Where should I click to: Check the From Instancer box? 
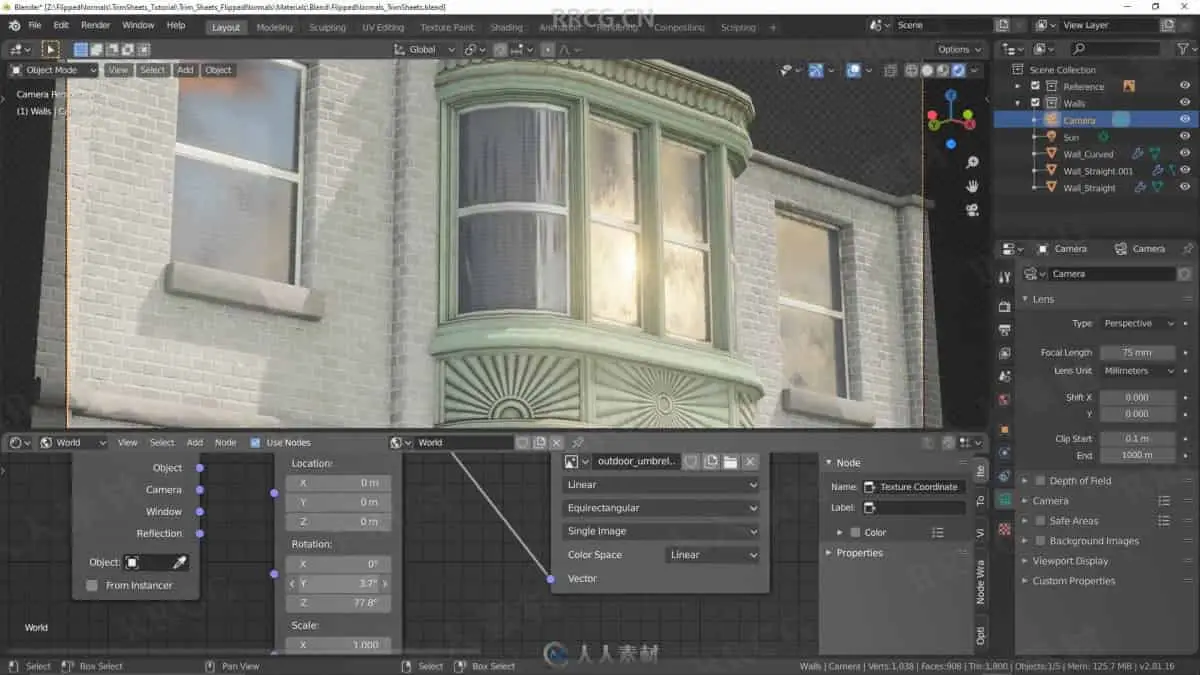tap(92, 585)
